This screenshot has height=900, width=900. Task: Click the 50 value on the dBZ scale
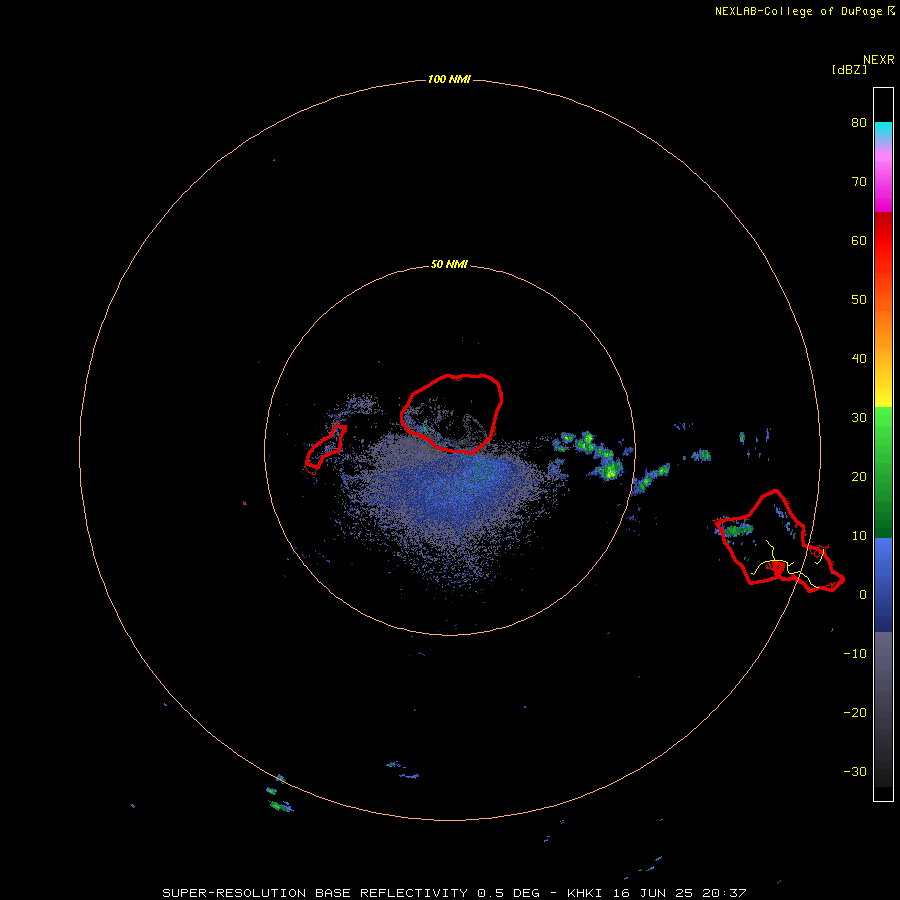[x=859, y=300]
